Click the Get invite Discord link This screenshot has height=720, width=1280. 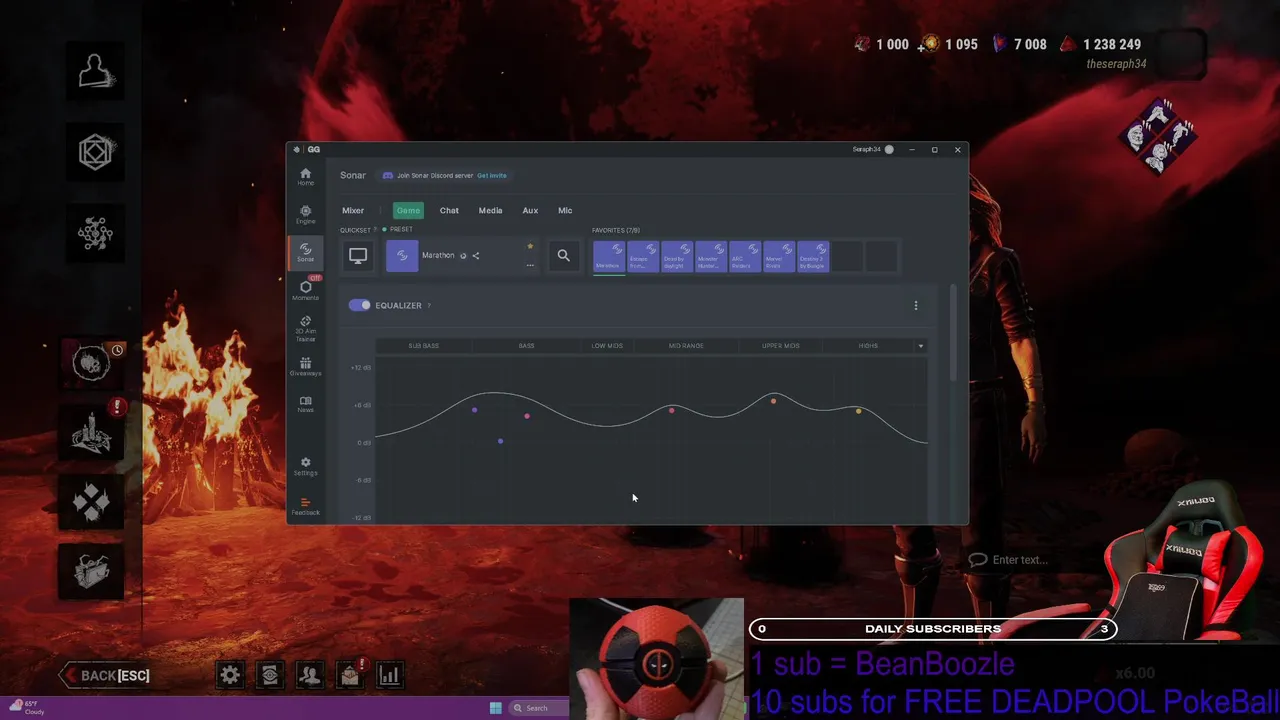tap(492, 176)
